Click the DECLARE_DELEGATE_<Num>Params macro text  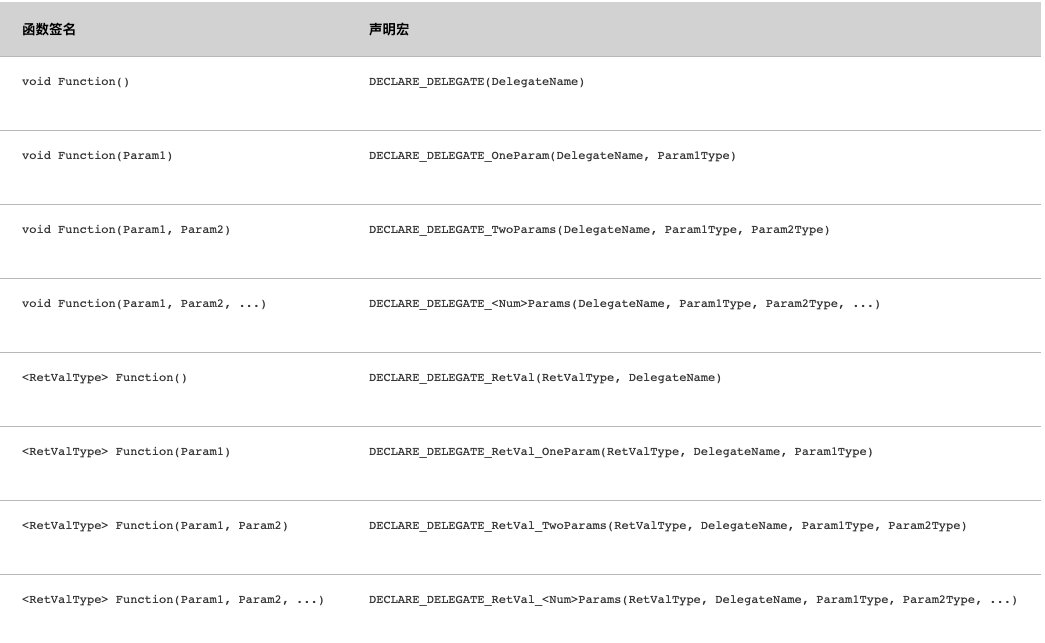pos(624,303)
